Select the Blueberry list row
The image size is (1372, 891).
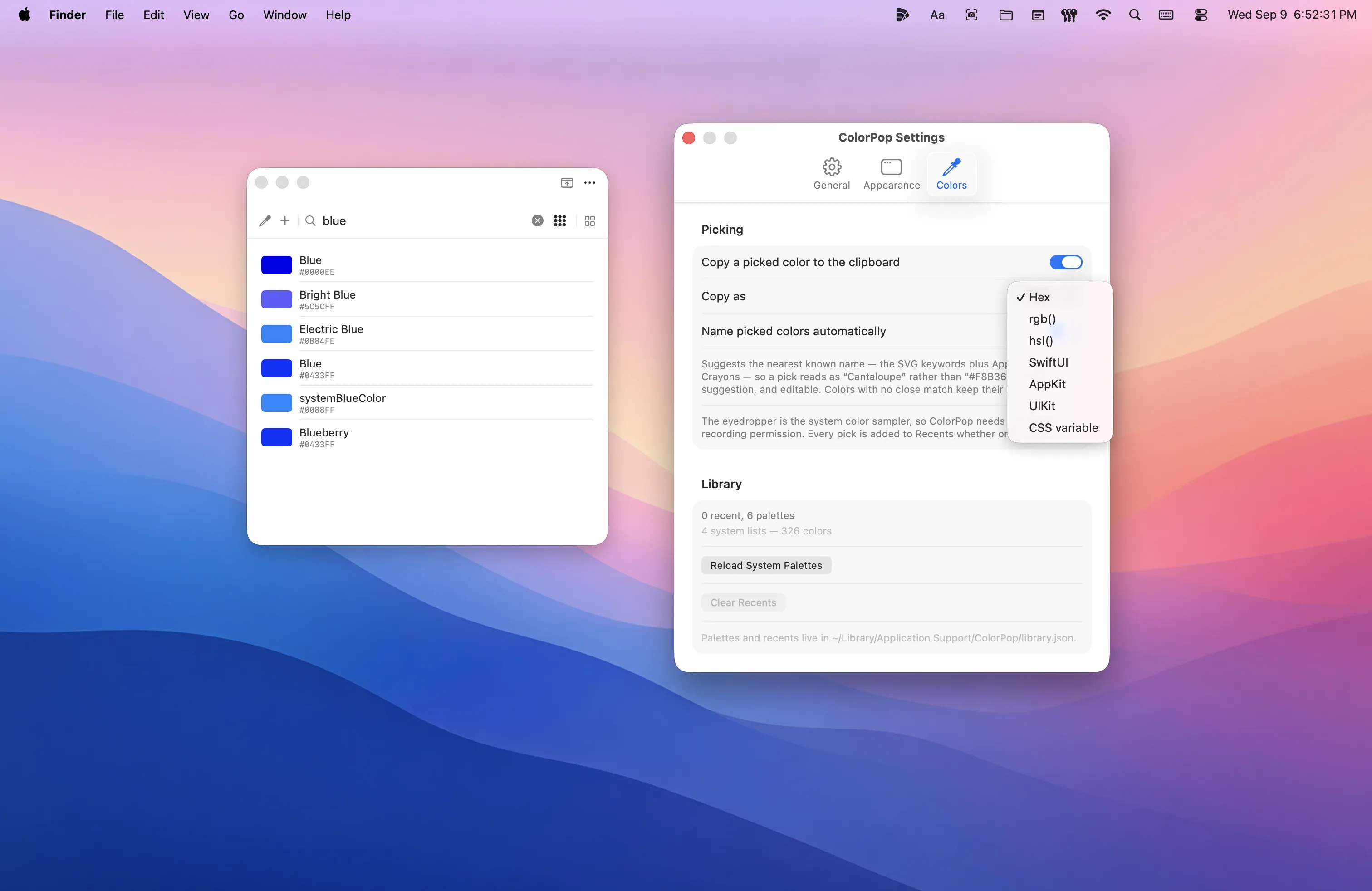pyautogui.click(x=427, y=437)
